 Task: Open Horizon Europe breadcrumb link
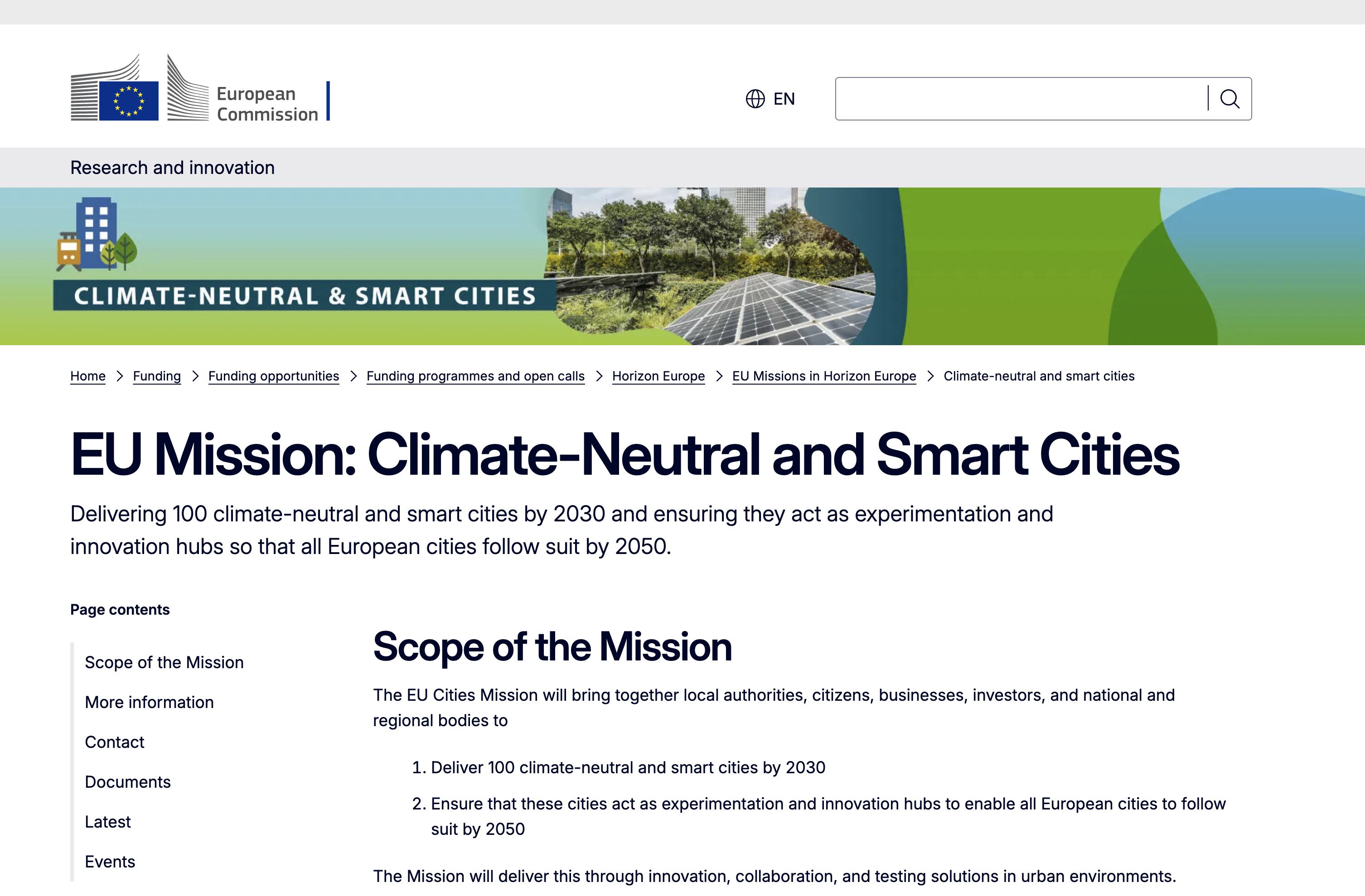coord(658,376)
